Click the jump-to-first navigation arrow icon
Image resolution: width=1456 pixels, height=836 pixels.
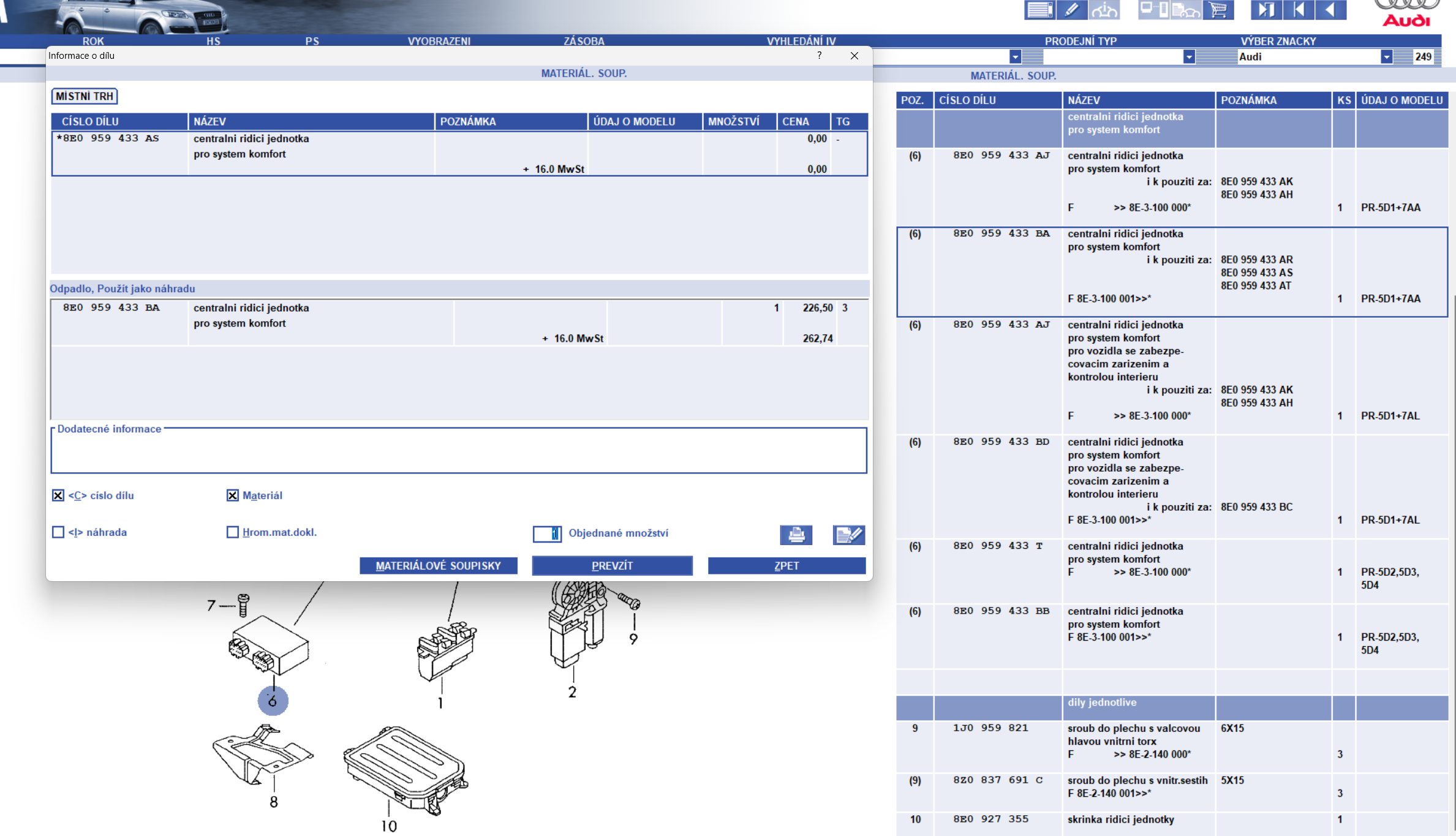click(x=1298, y=10)
